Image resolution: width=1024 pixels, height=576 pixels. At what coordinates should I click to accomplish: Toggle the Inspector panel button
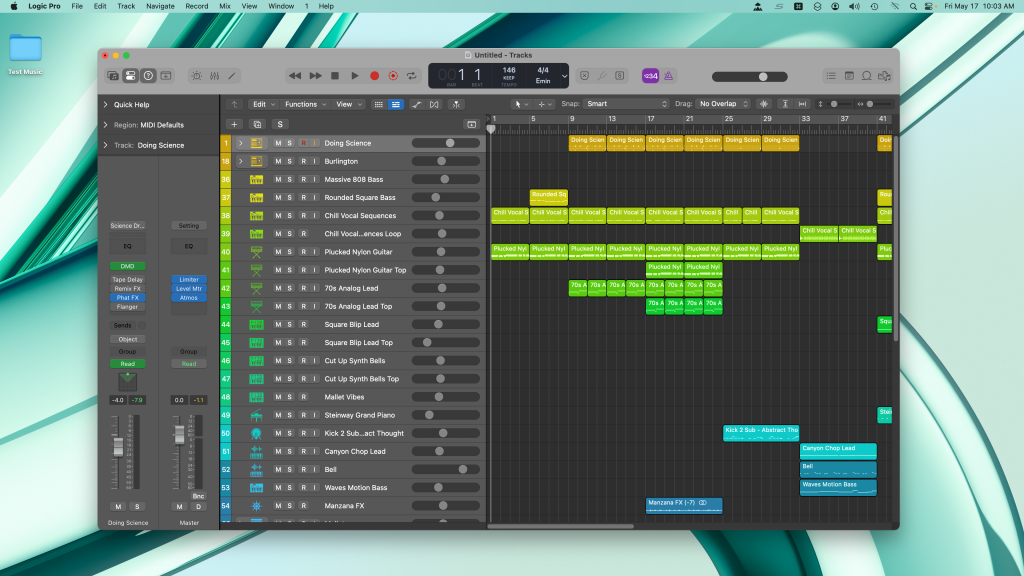(131, 76)
